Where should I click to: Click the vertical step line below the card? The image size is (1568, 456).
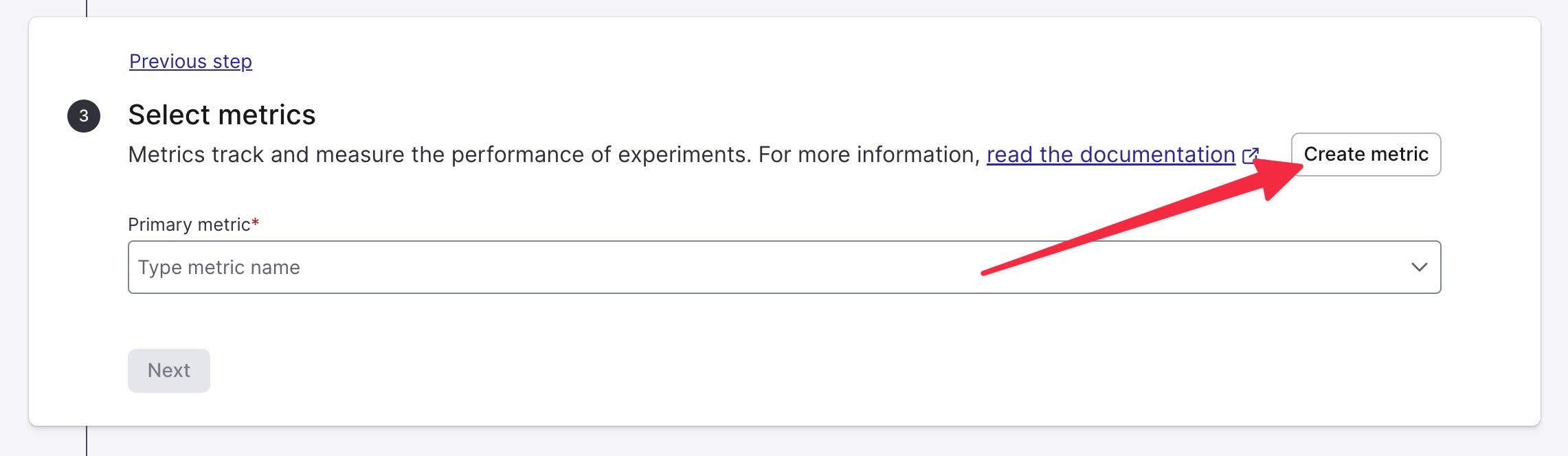pyautogui.click(x=87, y=442)
